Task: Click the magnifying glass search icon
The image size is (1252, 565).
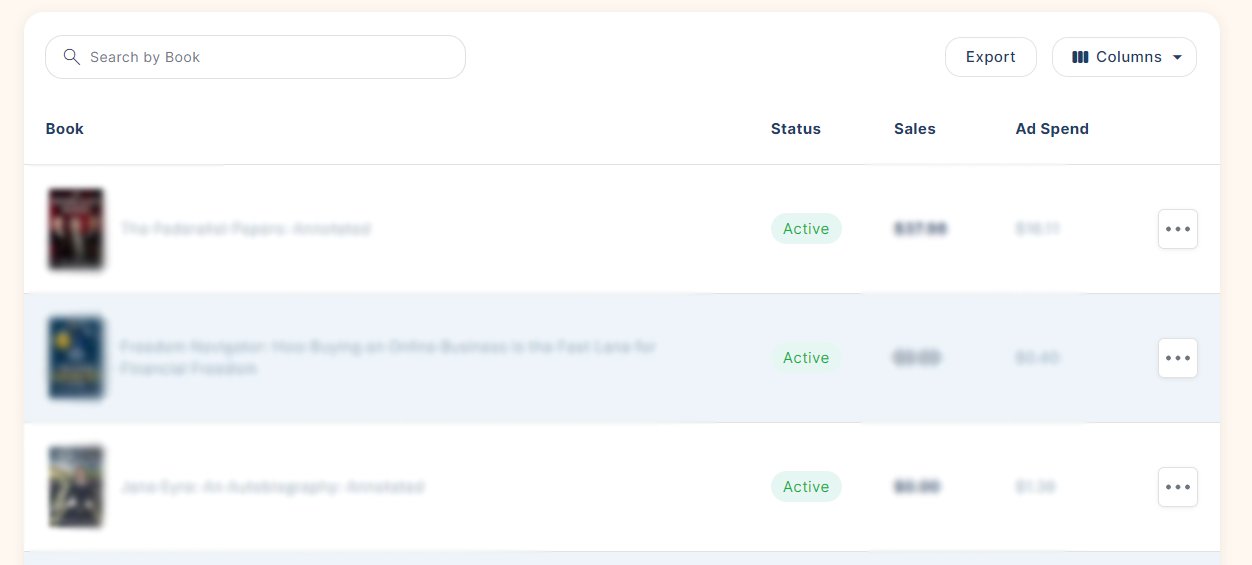Action: (71, 57)
